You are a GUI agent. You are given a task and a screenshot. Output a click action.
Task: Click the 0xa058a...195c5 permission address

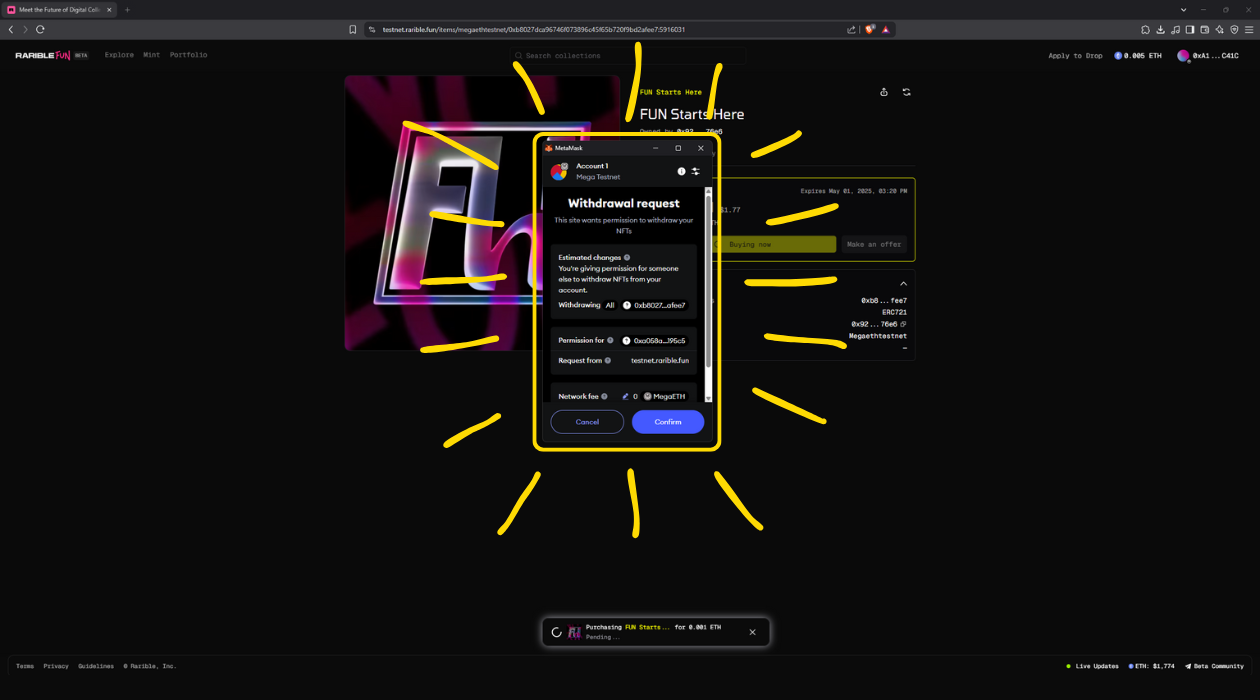655,341
